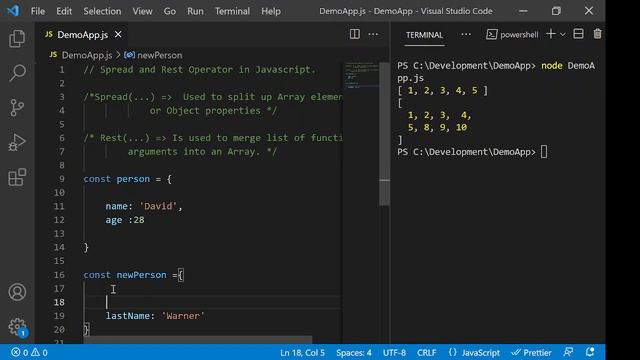Open feedback icon in status bar
The height and width of the screenshot is (360, 640).
click(568, 352)
